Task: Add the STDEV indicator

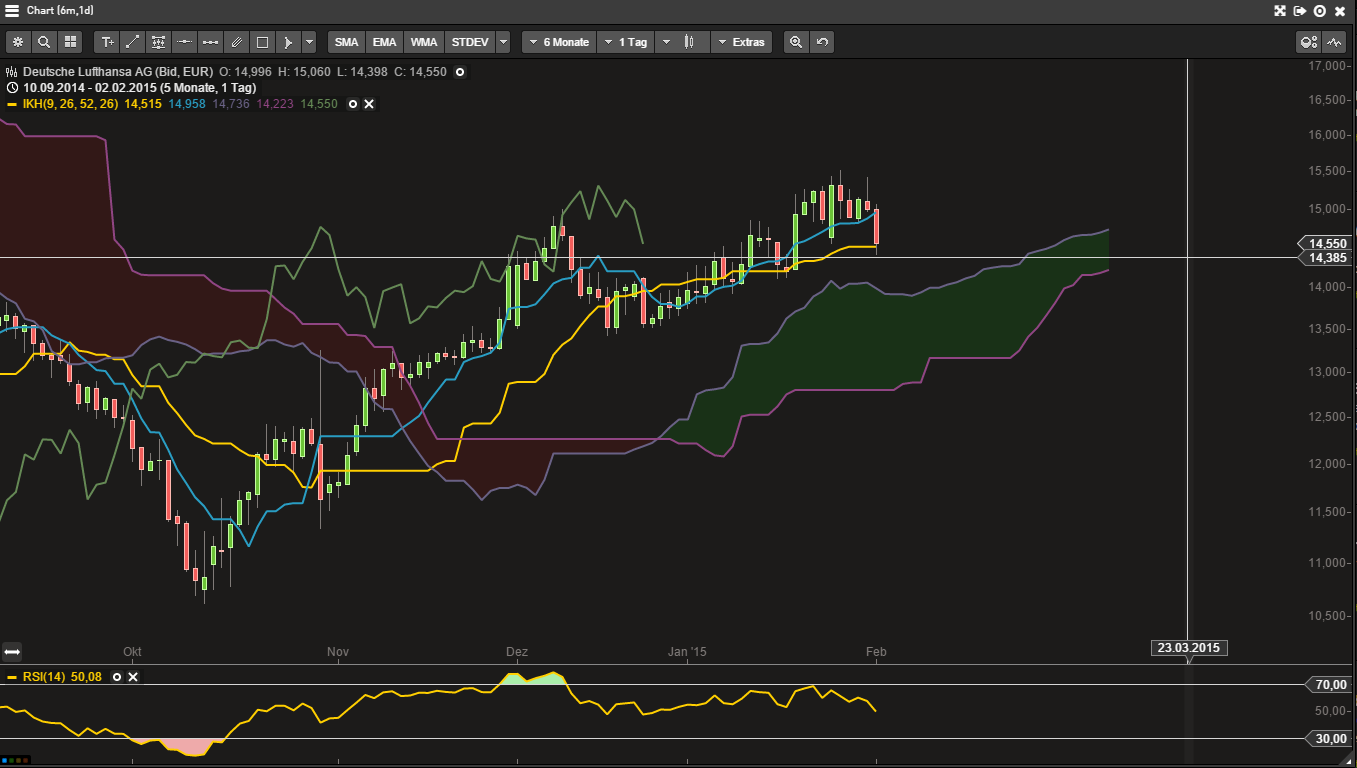Action: [470, 42]
